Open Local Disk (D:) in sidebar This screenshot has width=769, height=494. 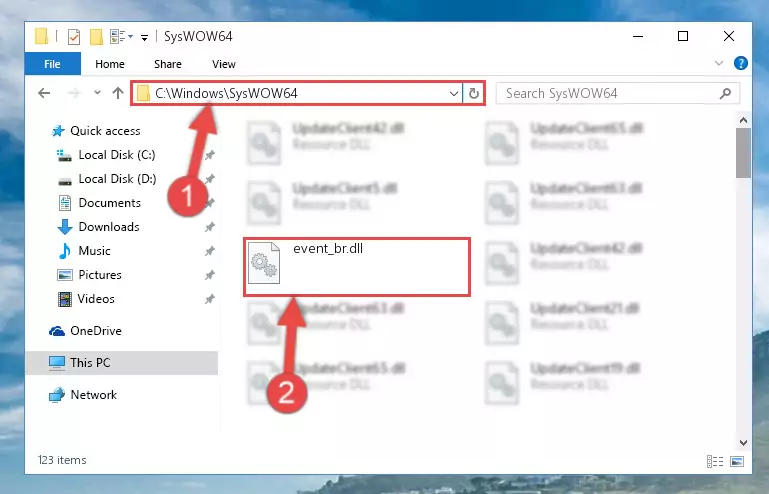click(x=117, y=179)
